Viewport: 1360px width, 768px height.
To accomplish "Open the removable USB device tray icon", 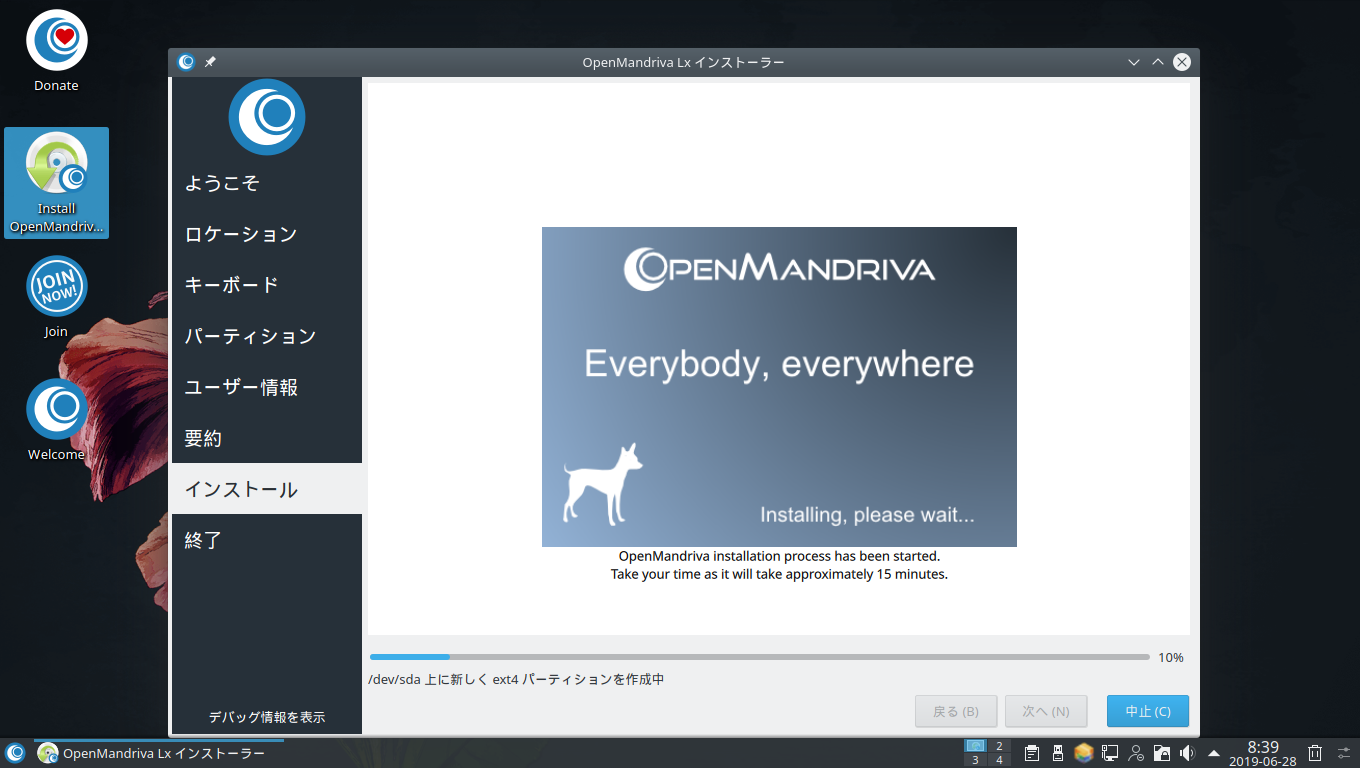I will tap(1058, 753).
